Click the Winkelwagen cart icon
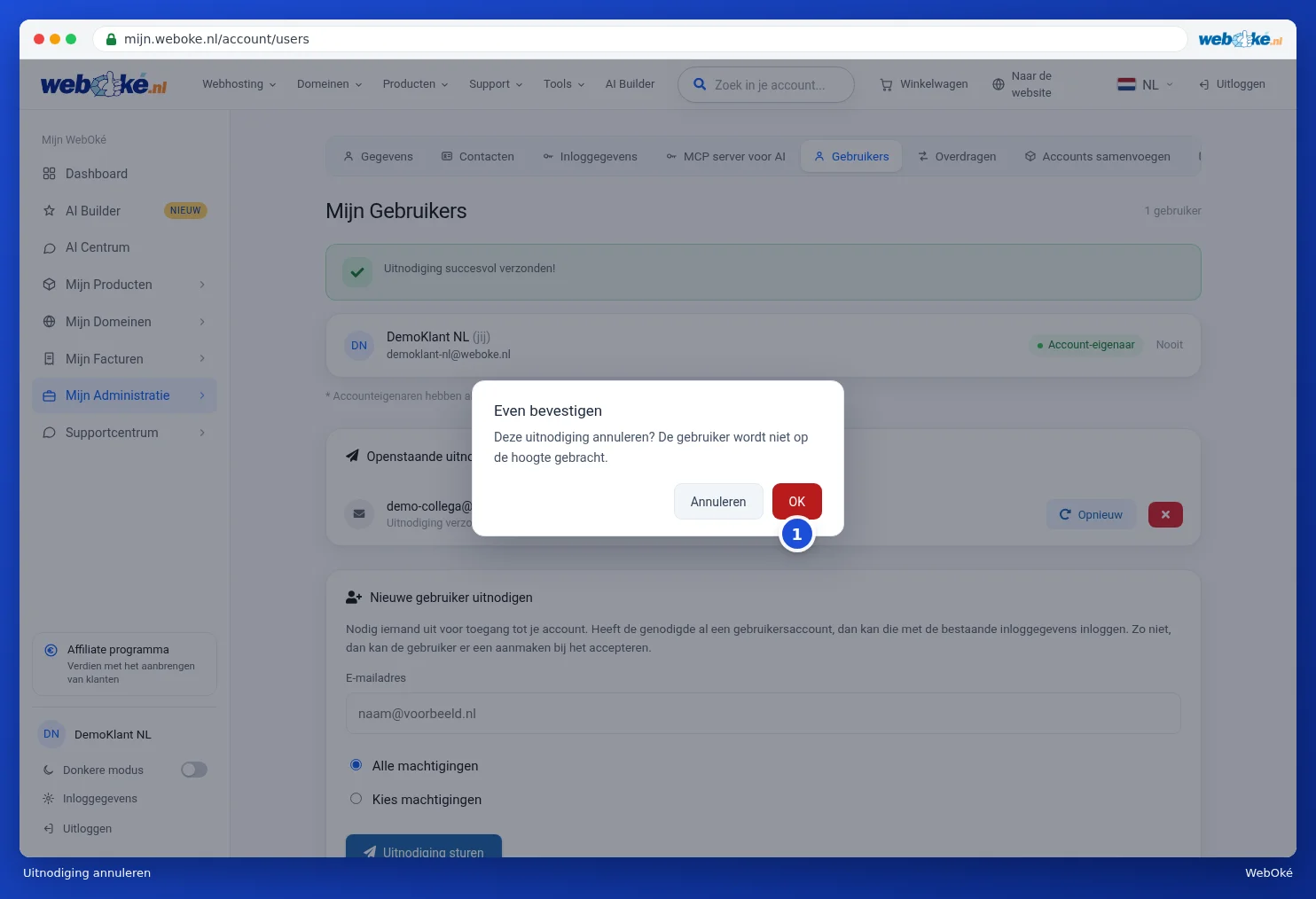Image resolution: width=1316 pixels, height=899 pixels. 886,85
